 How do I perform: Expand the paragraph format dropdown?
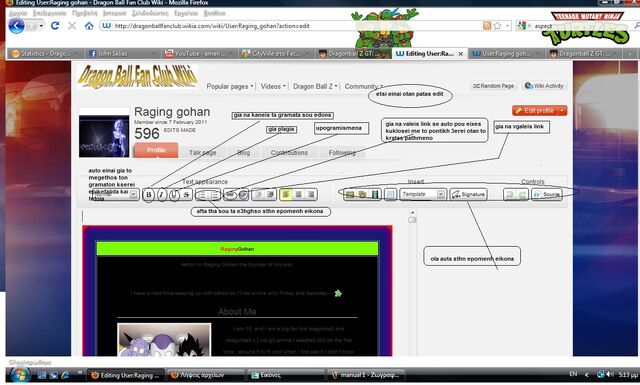pos(133,195)
